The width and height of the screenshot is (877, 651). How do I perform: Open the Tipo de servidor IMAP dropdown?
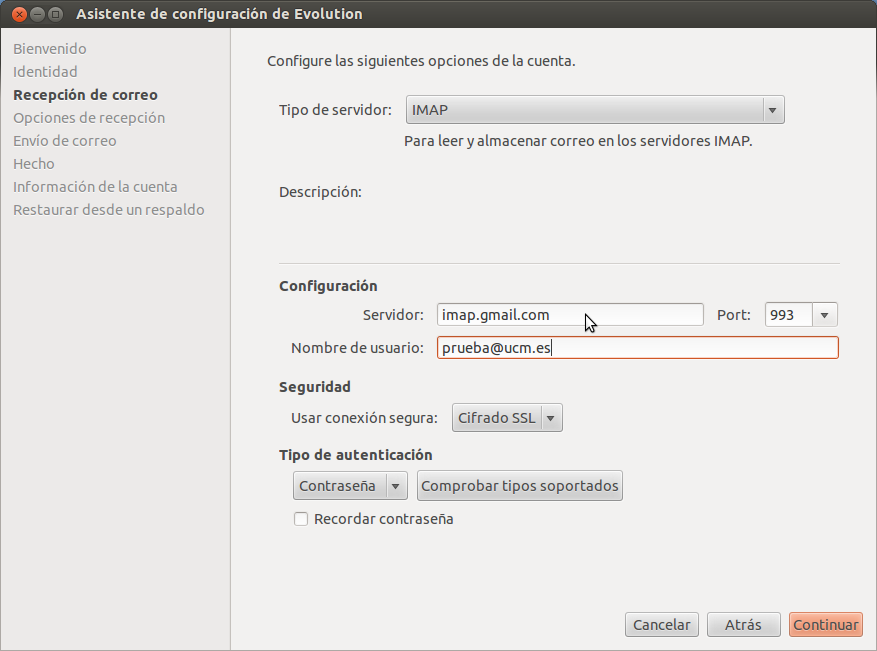click(x=595, y=110)
